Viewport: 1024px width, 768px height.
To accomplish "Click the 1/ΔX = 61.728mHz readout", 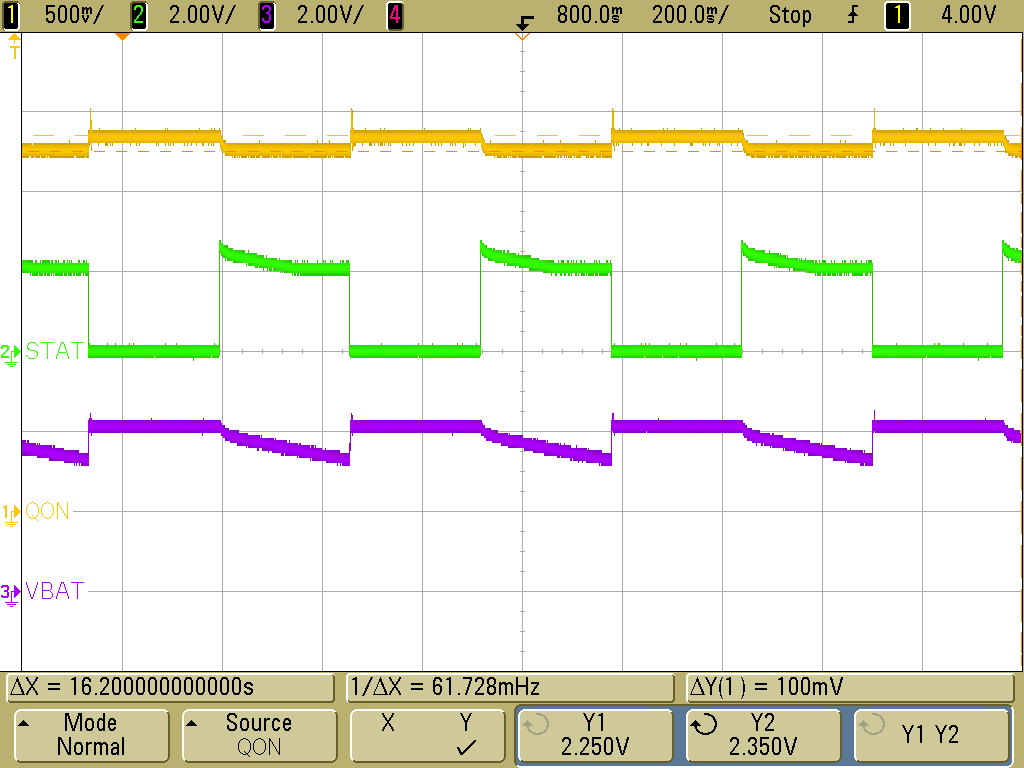I will click(510, 688).
